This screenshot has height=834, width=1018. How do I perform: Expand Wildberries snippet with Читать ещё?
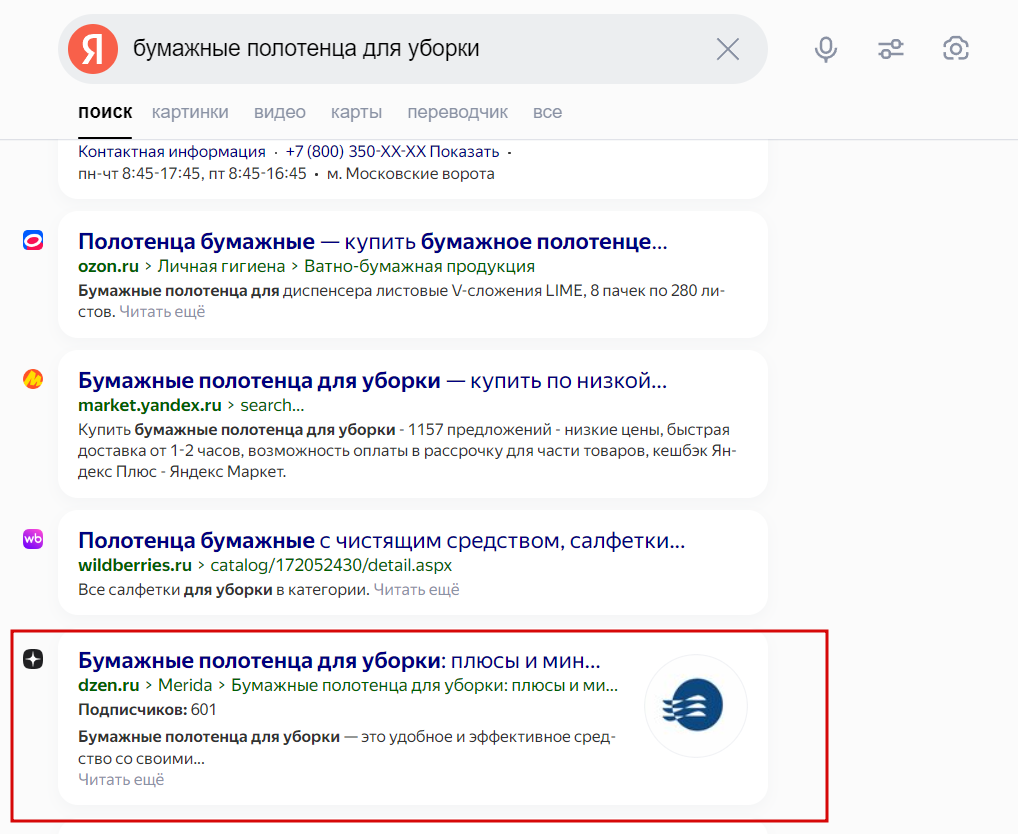pos(417,589)
